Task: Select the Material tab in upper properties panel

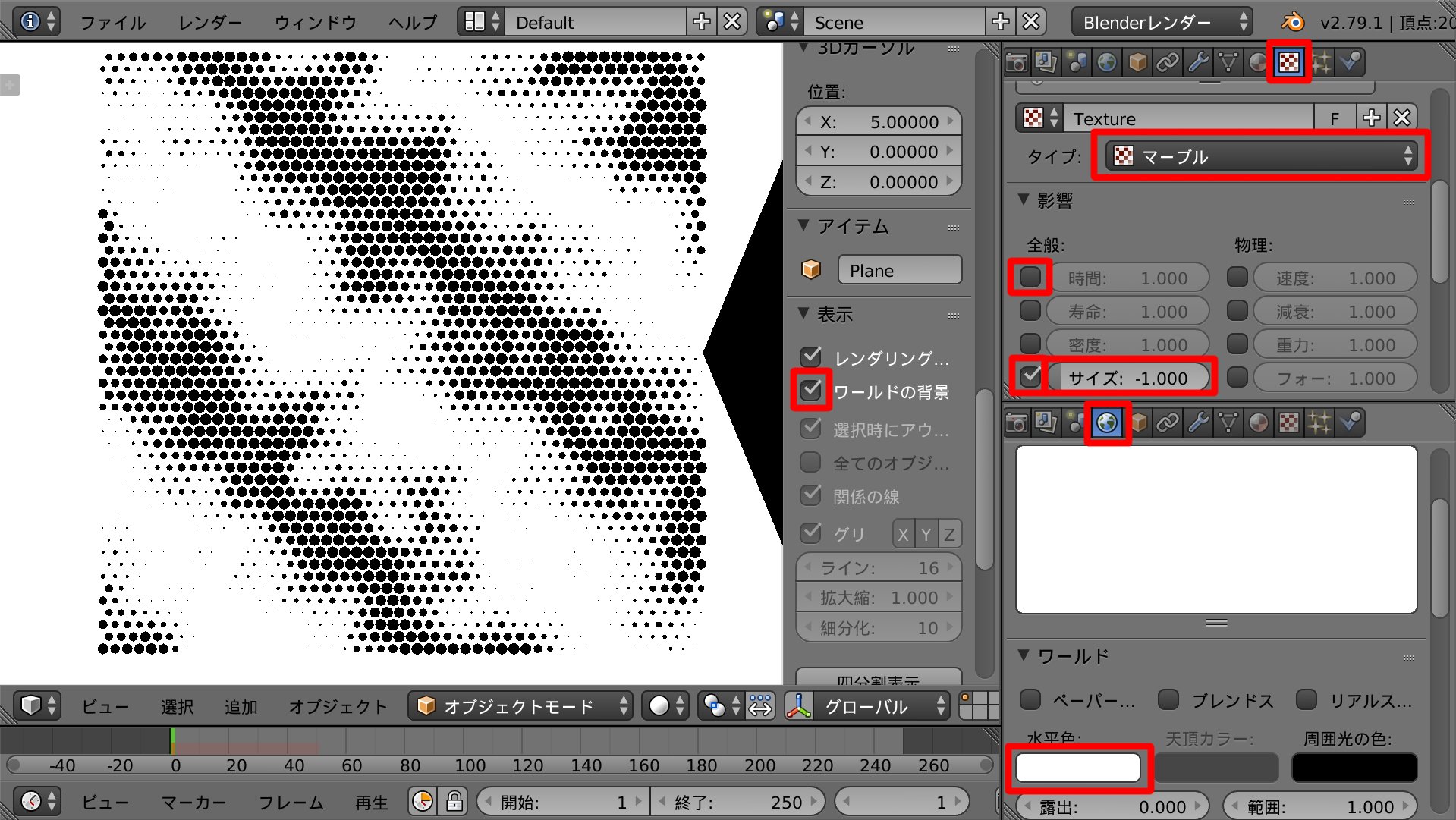Action: (1259, 62)
